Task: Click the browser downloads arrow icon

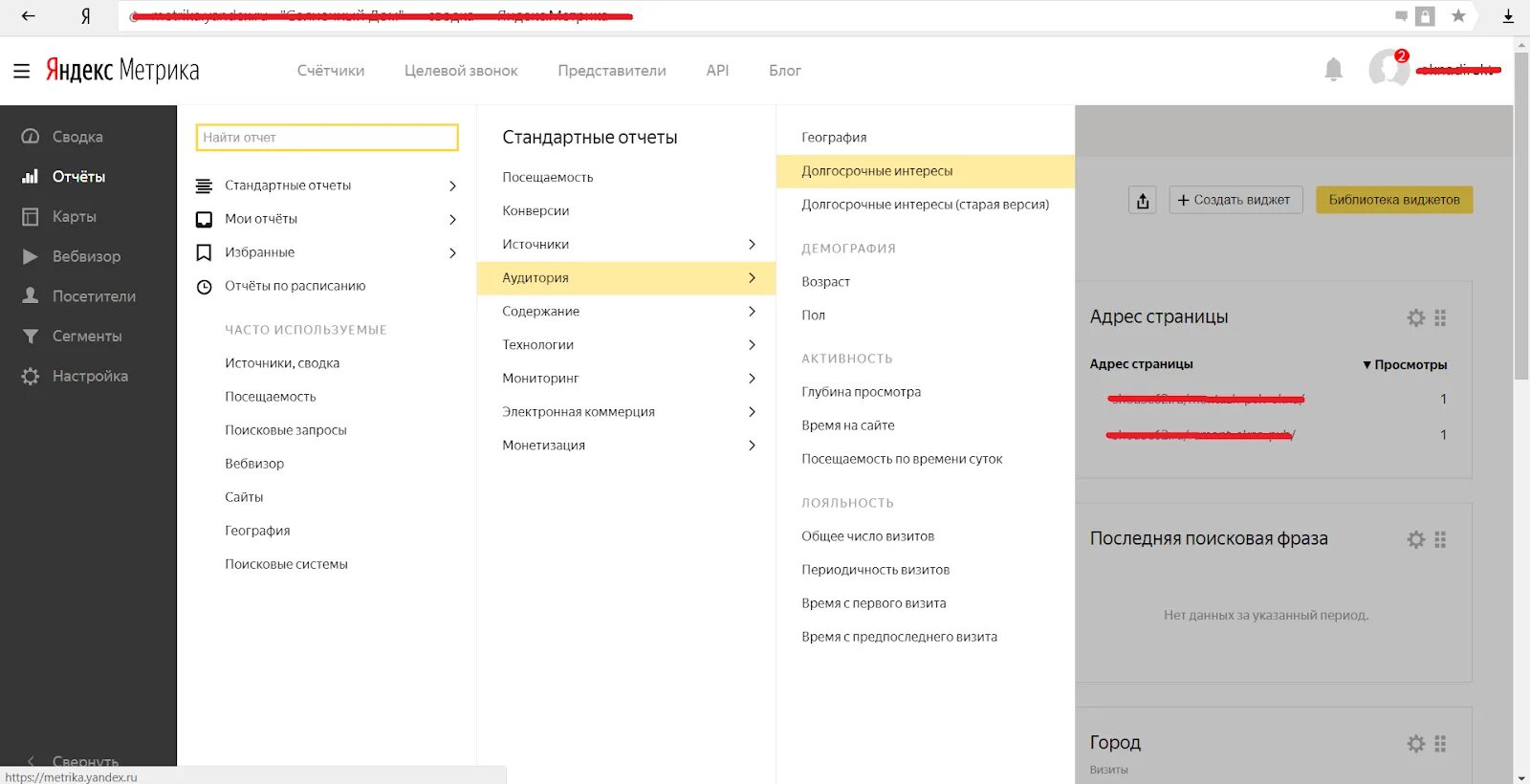Action: tap(1508, 15)
